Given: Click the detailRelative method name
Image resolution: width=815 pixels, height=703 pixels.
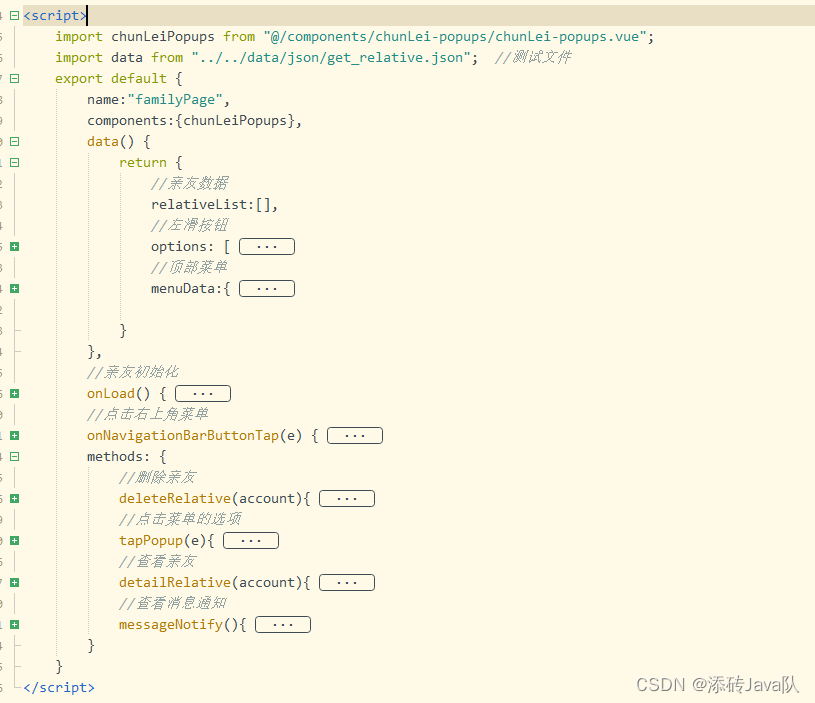Looking at the screenshot, I should 175,582.
